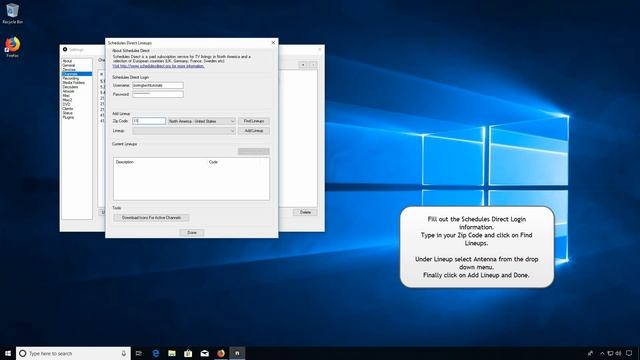
Task: Select Plugins in the Settings list
Action: point(68,118)
